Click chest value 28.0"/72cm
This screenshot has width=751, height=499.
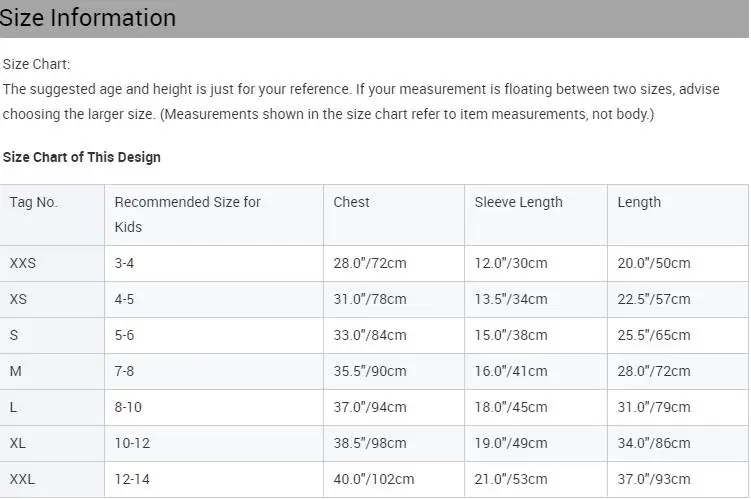pos(370,264)
